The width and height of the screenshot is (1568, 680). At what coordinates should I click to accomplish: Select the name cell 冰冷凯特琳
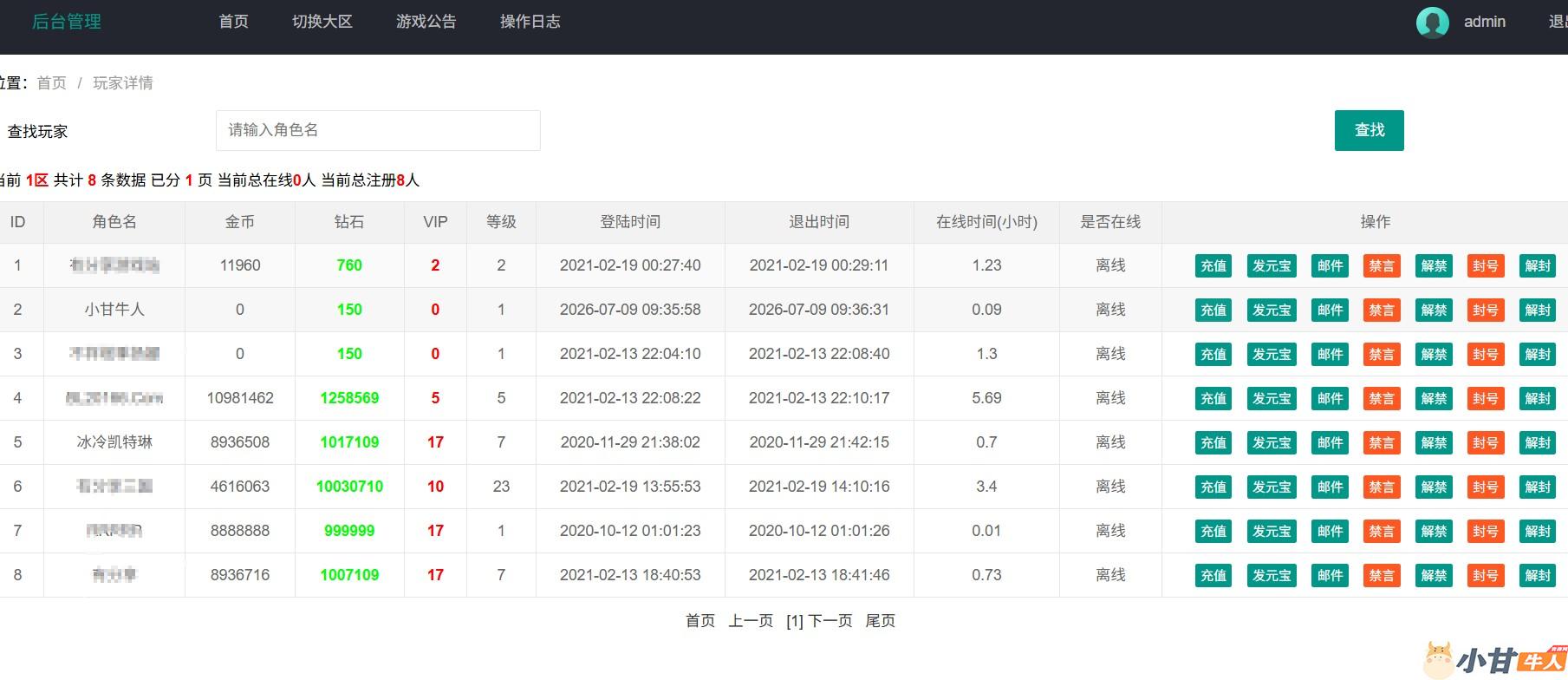click(114, 442)
